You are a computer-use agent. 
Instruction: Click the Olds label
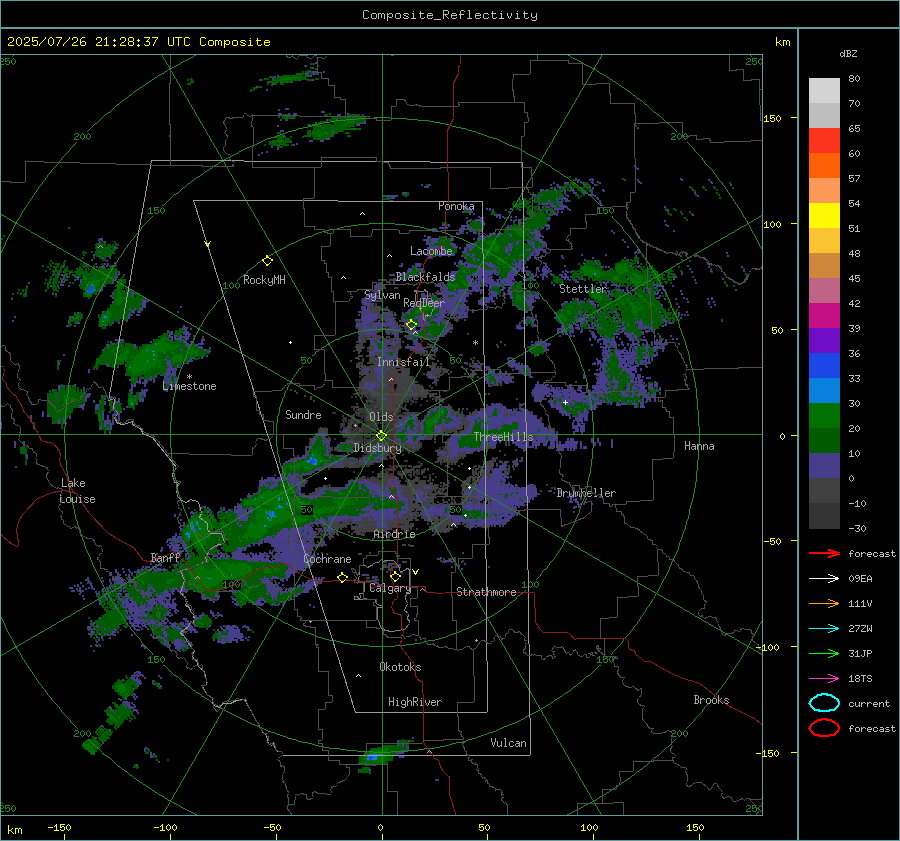(x=381, y=417)
